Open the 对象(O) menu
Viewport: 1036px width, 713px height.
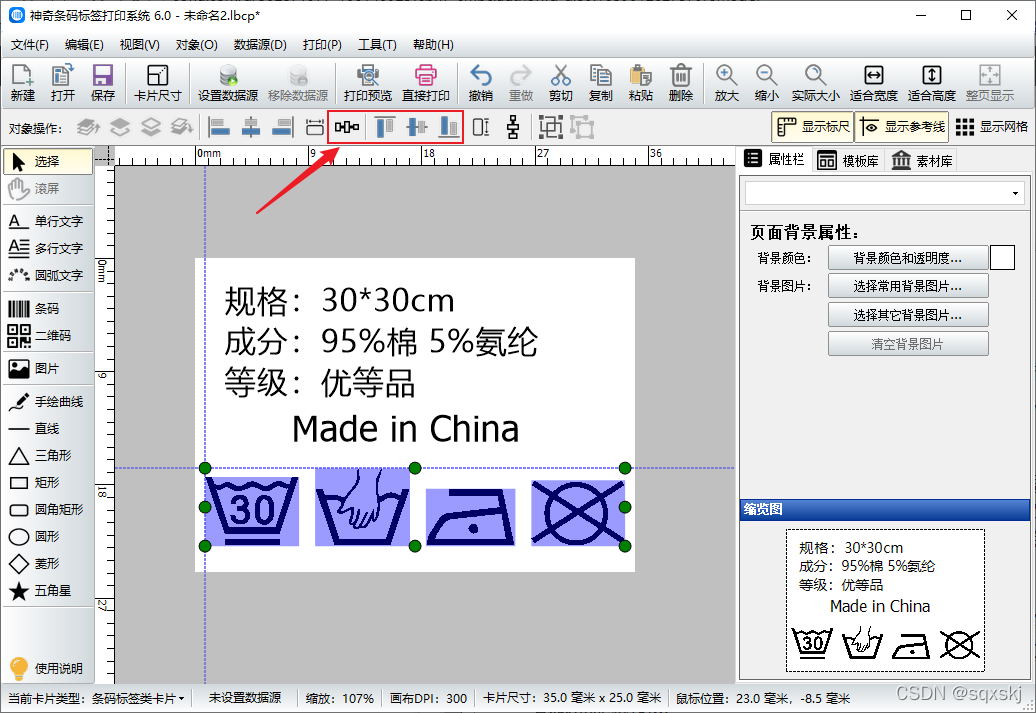(x=196, y=45)
